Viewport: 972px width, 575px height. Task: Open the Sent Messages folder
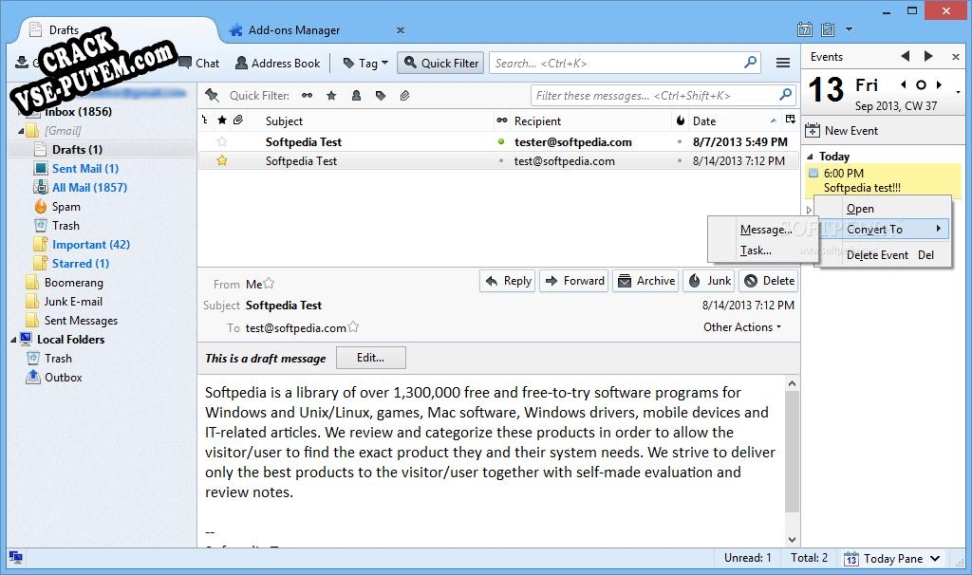pyautogui.click(x=80, y=320)
